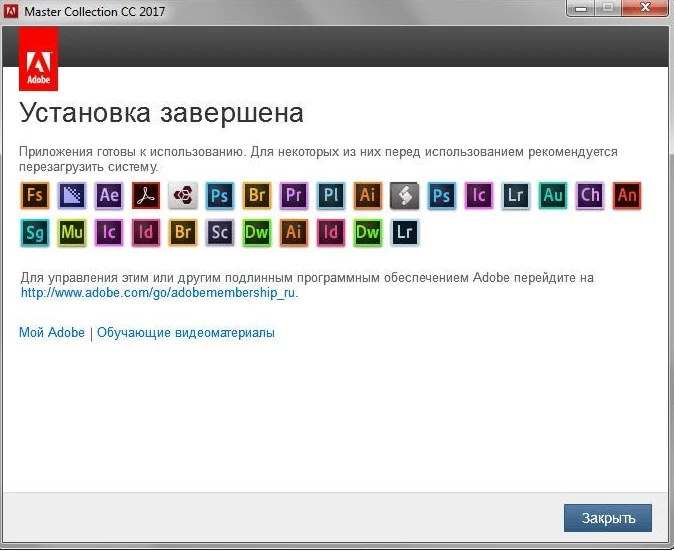Click the Id icon between Ic and Br
The width and height of the screenshot is (674, 551).
(x=146, y=233)
